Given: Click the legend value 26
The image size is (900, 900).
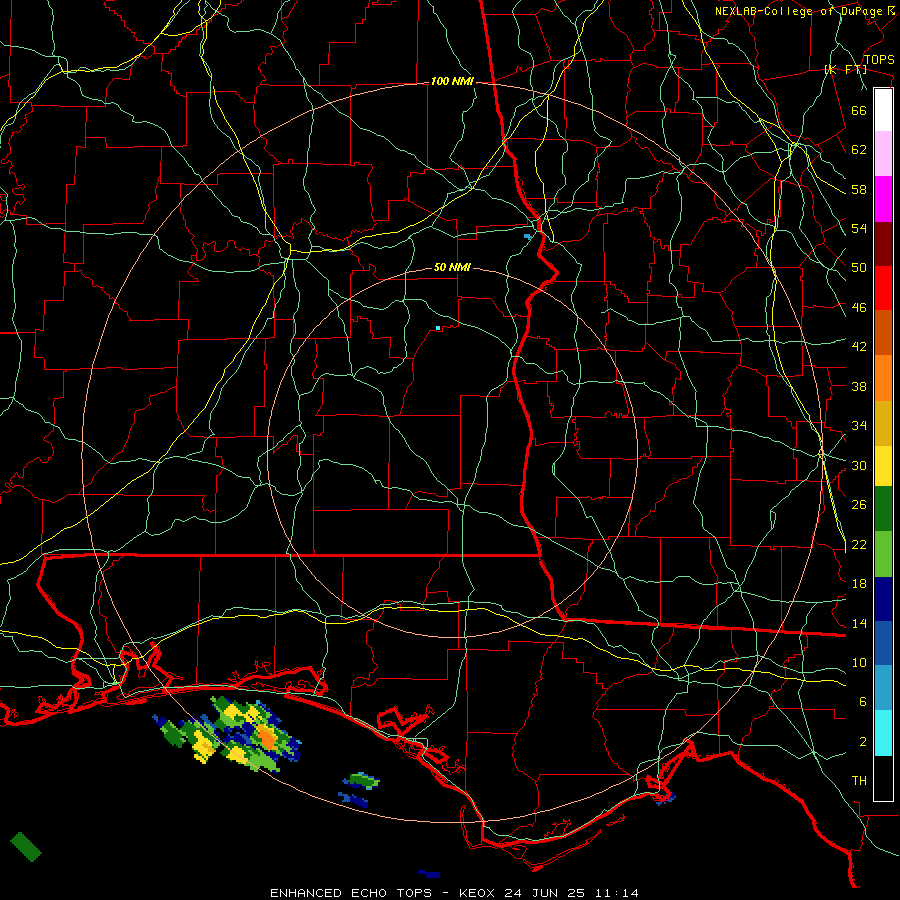Looking at the screenshot, I should pyautogui.click(x=859, y=505).
